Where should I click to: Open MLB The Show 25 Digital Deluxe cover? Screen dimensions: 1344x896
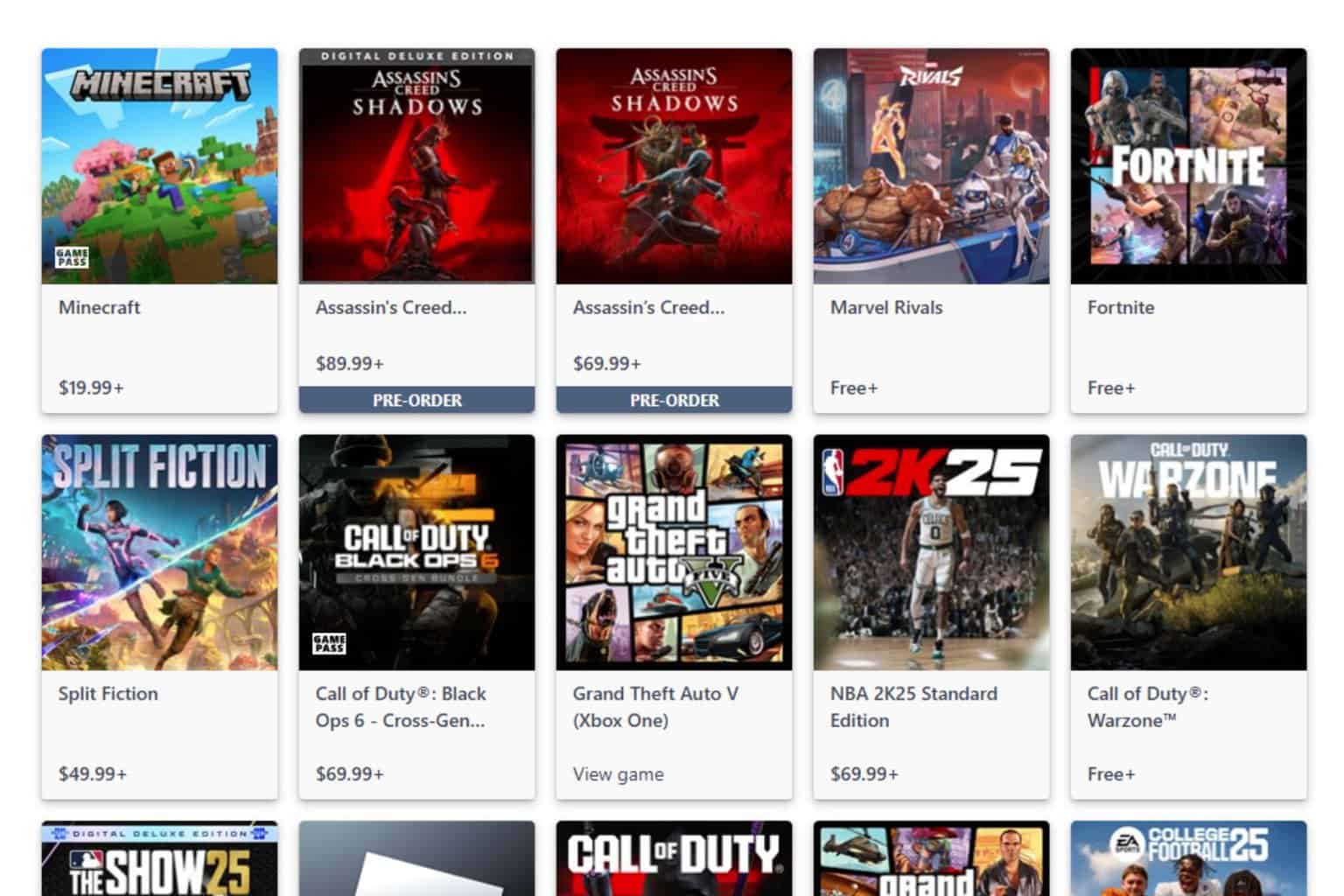tap(159, 858)
